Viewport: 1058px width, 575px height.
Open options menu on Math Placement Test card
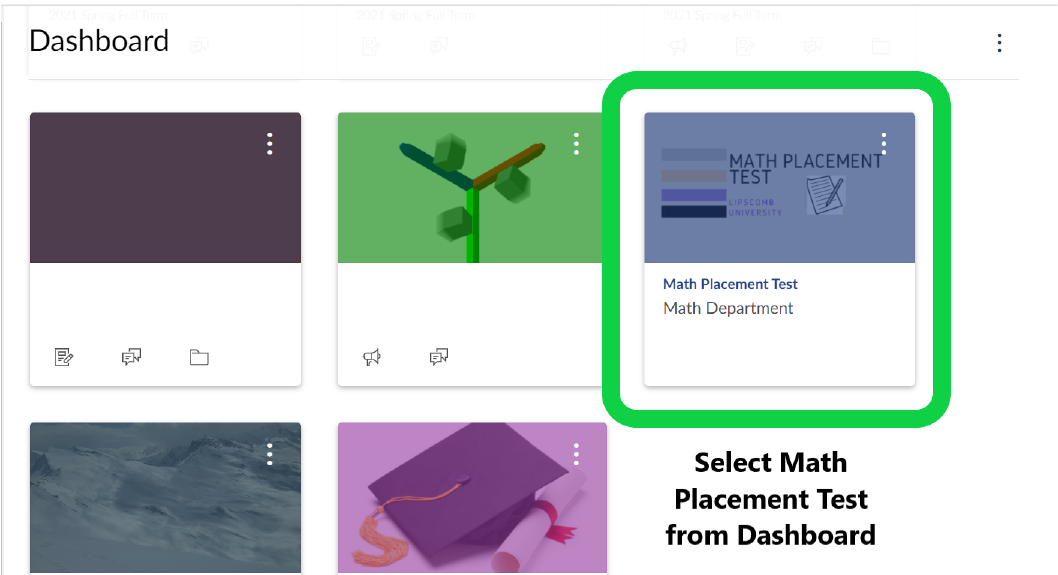884,144
